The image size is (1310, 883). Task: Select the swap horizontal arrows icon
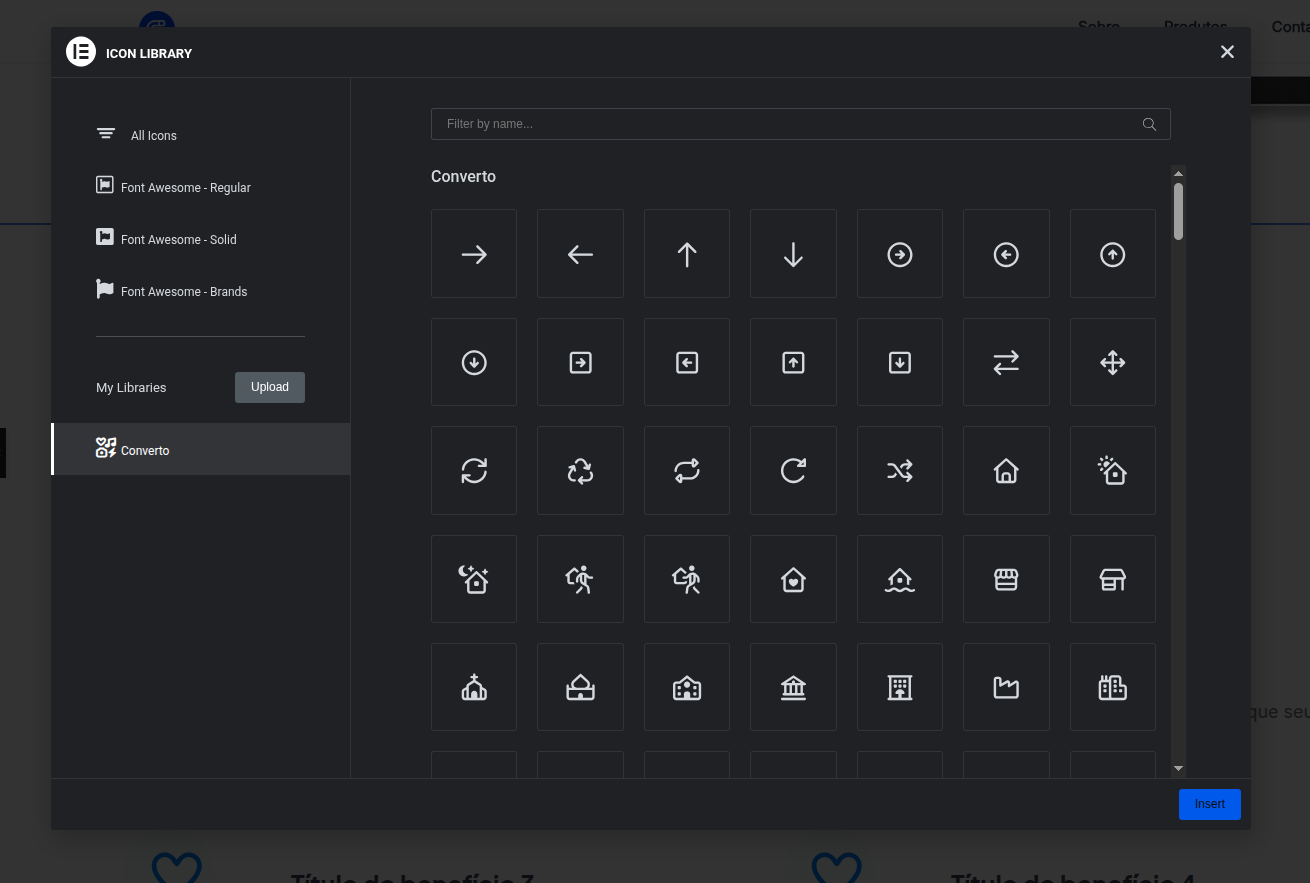(1006, 362)
